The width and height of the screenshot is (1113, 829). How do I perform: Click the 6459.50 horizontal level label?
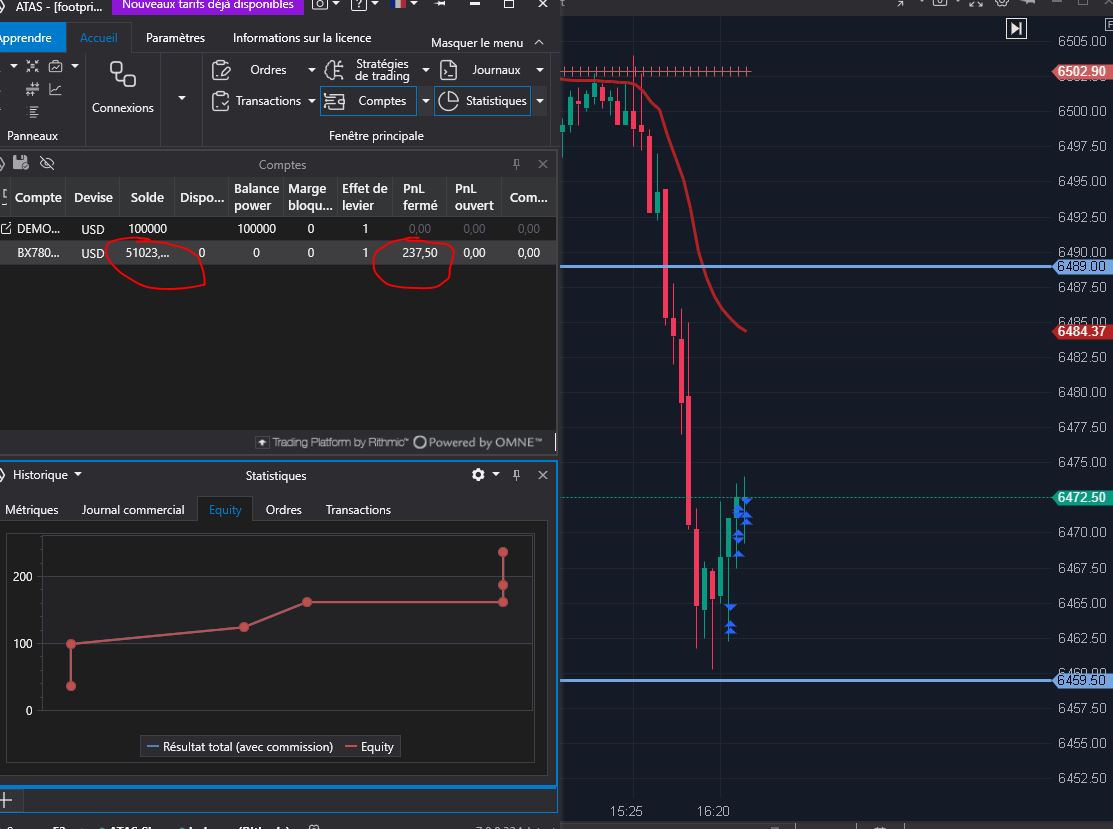[x=1081, y=680]
